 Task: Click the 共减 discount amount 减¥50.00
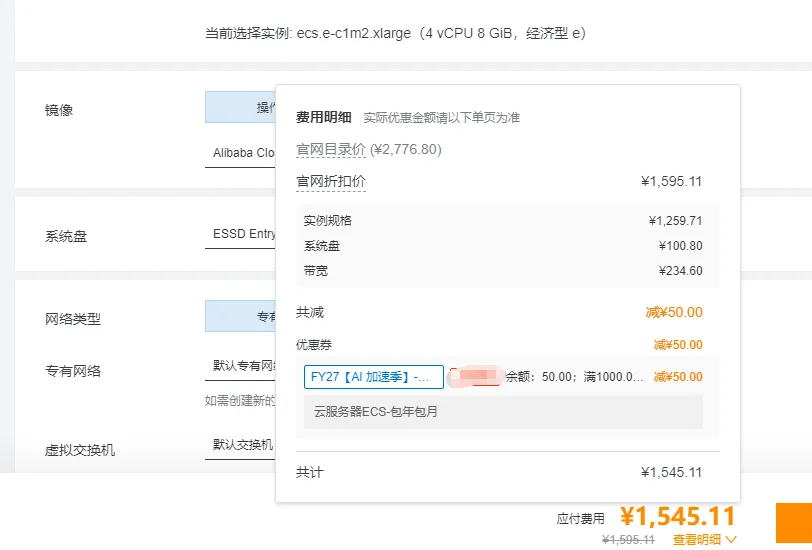click(x=674, y=312)
